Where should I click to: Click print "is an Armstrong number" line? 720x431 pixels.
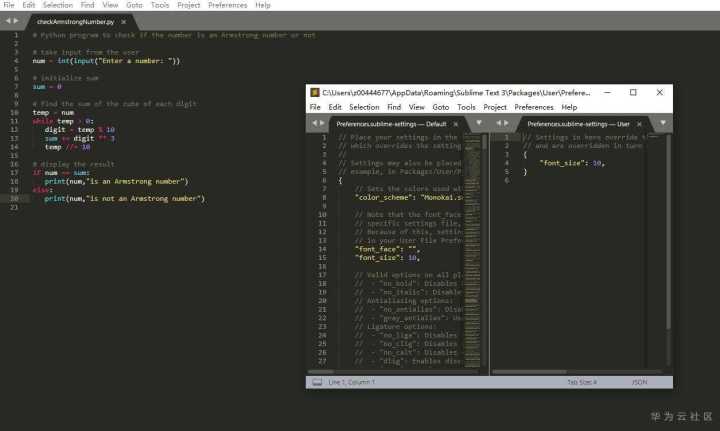click(116, 181)
